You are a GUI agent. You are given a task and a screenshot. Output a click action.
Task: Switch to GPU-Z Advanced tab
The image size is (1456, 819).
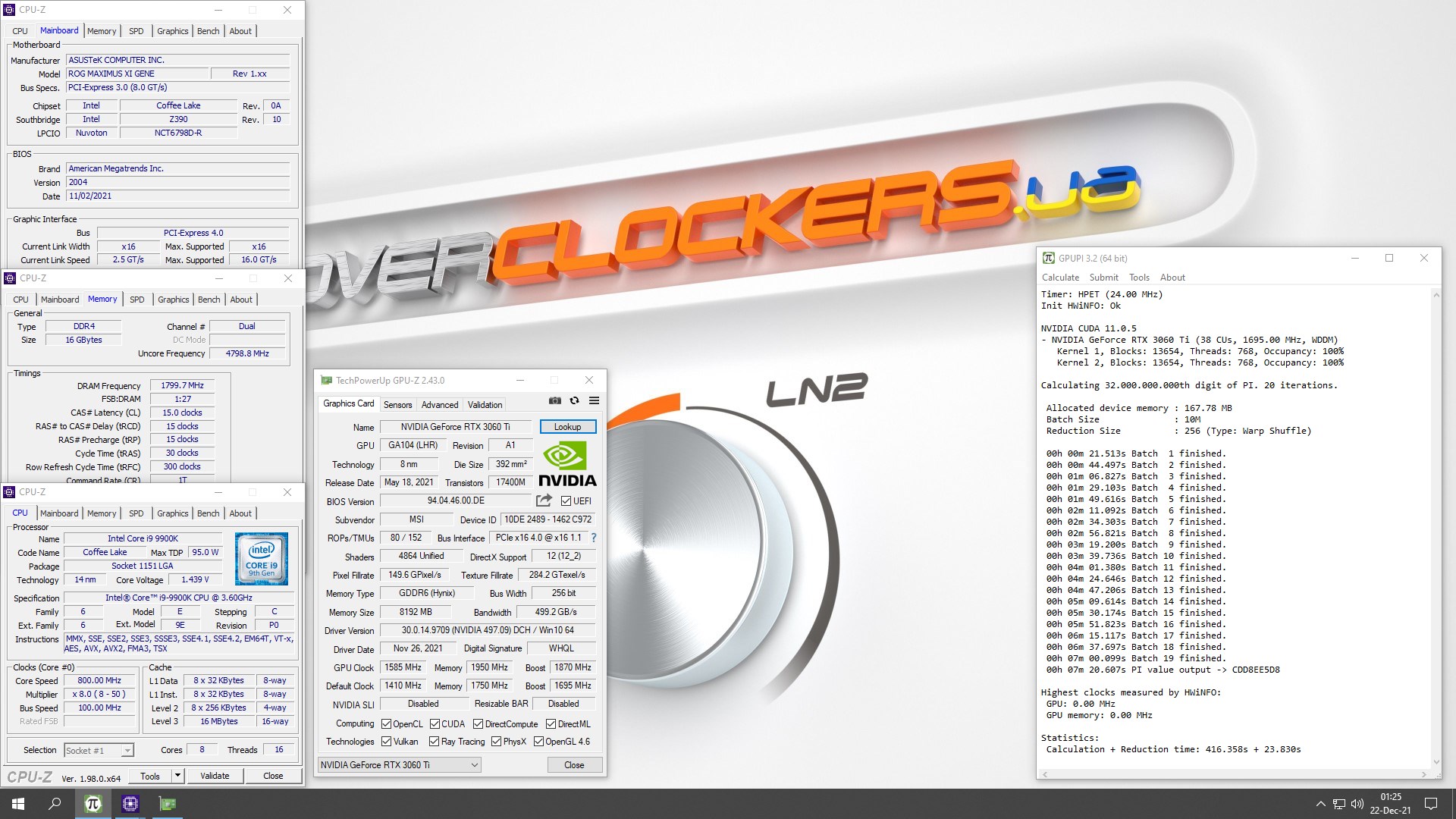[x=440, y=405]
